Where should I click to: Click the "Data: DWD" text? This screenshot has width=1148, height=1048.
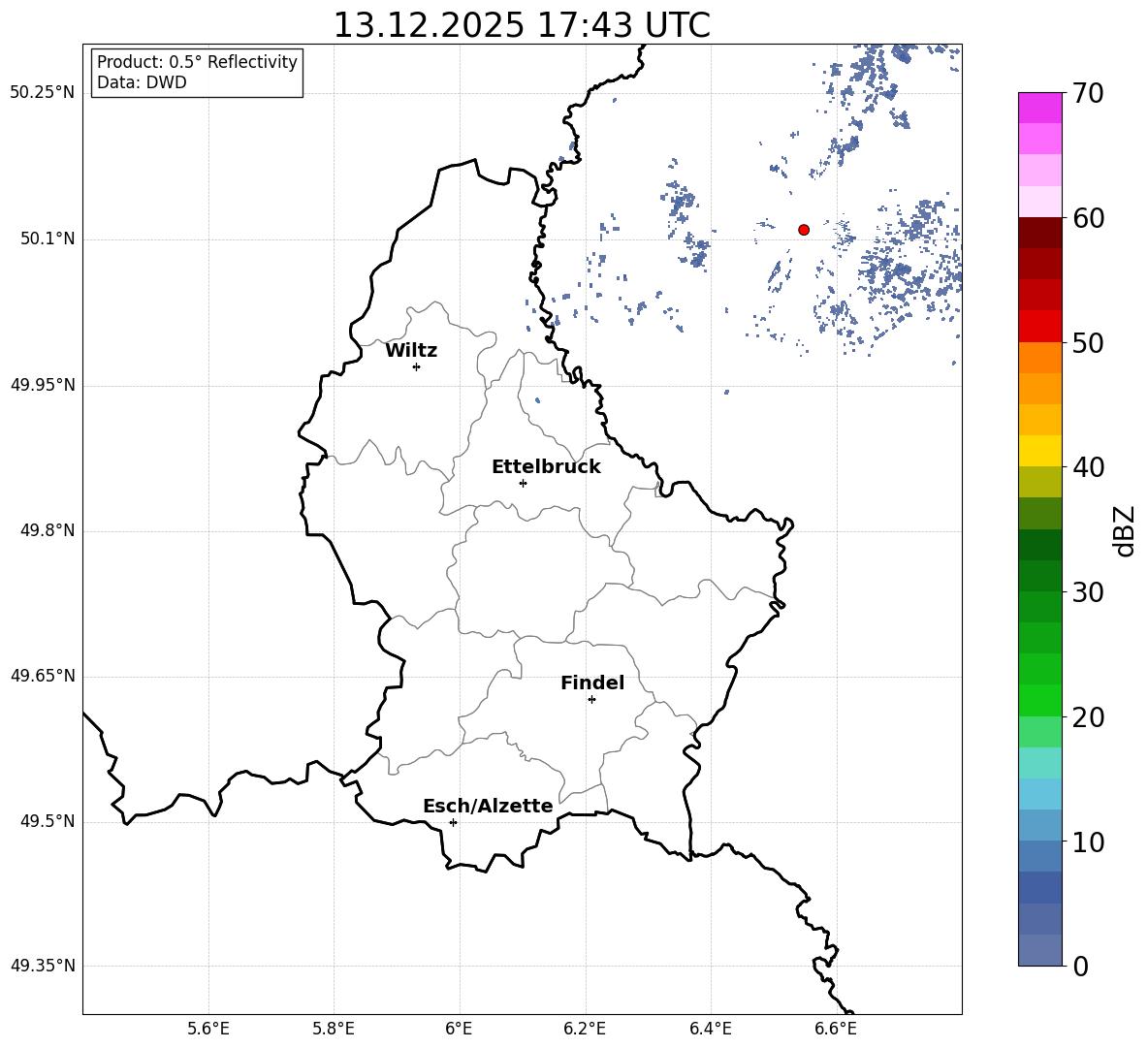click(142, 82)
